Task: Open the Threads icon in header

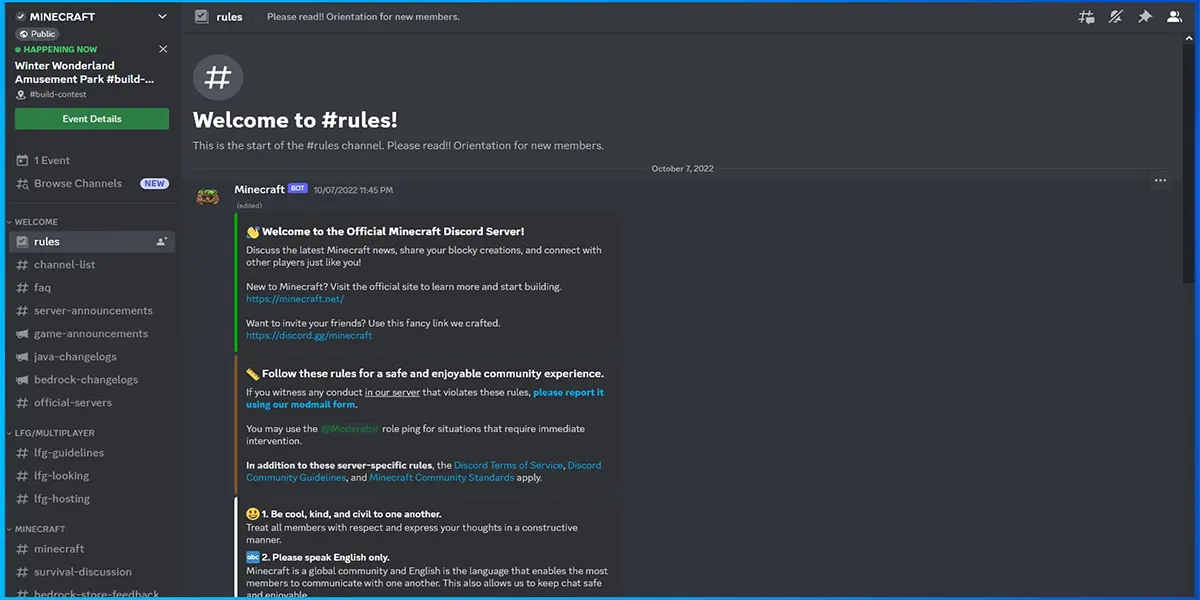Action: [x=1086, y=17]
